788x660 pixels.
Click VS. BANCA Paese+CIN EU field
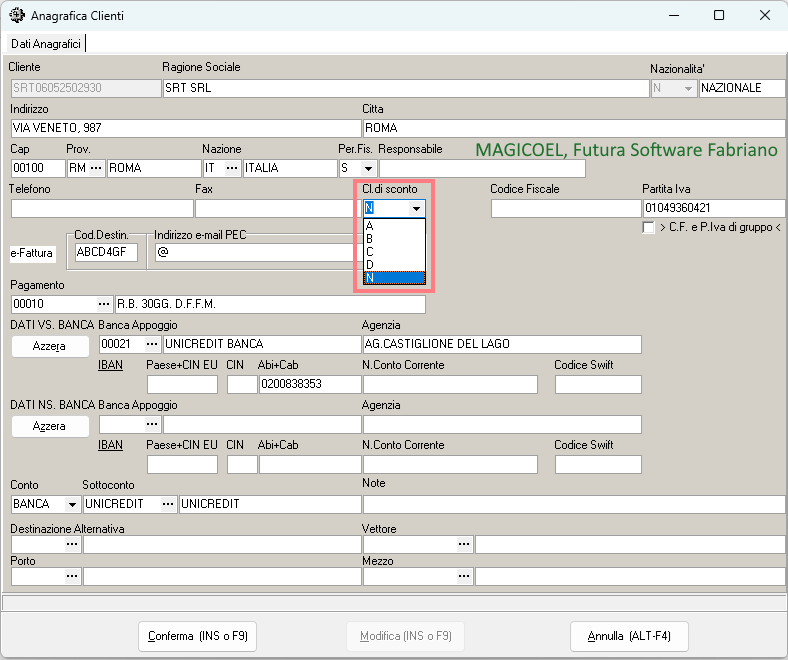(x=182, y=384)
